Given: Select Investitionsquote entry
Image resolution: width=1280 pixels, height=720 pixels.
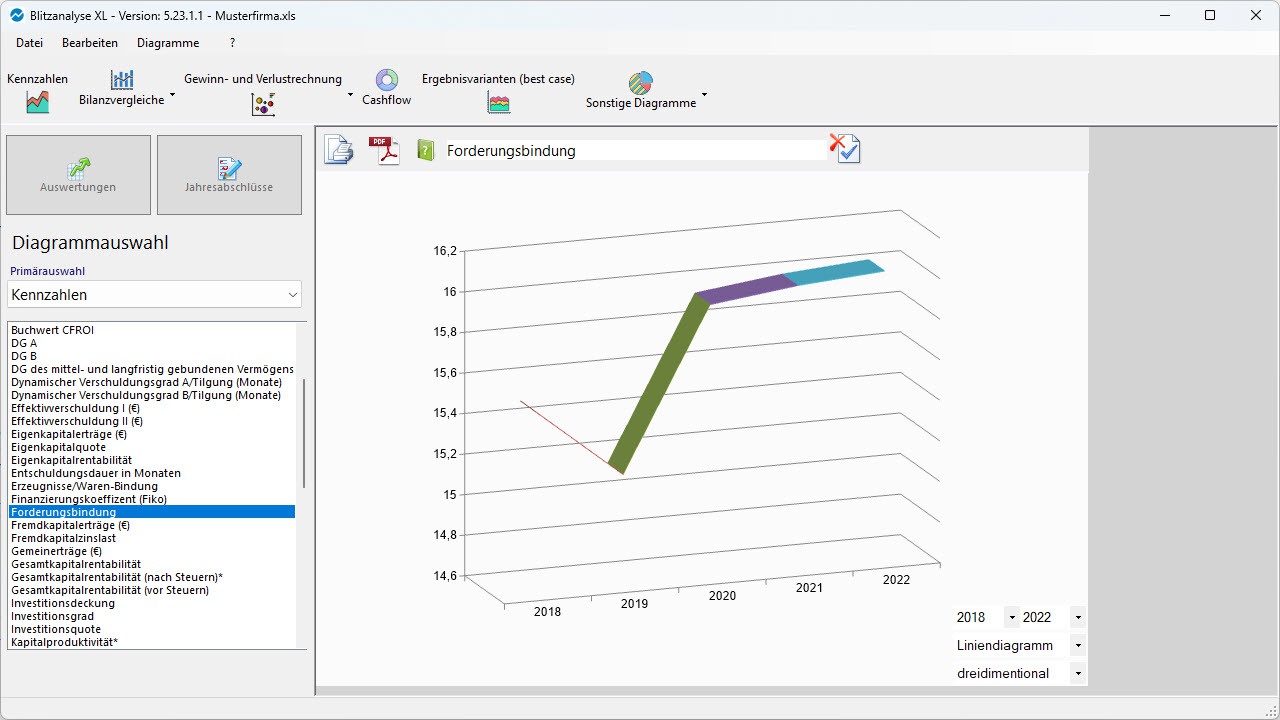Looking at the screenshot, I should (152, 629).
